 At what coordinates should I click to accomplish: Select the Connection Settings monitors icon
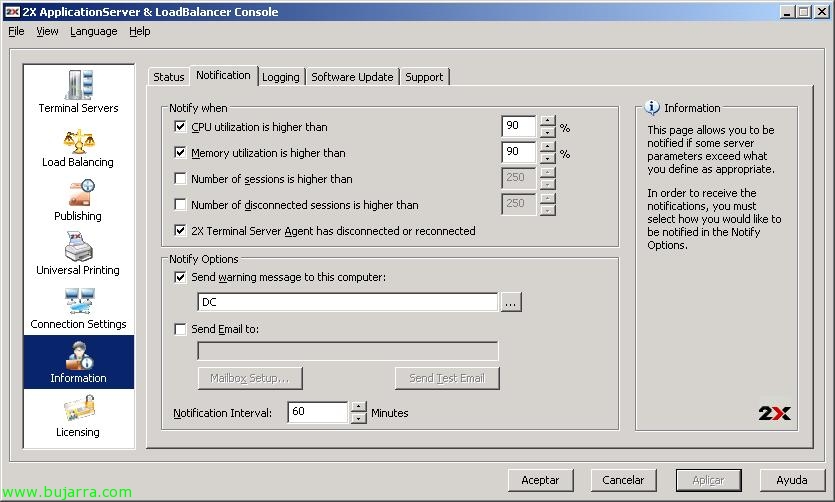coord(79,301)
